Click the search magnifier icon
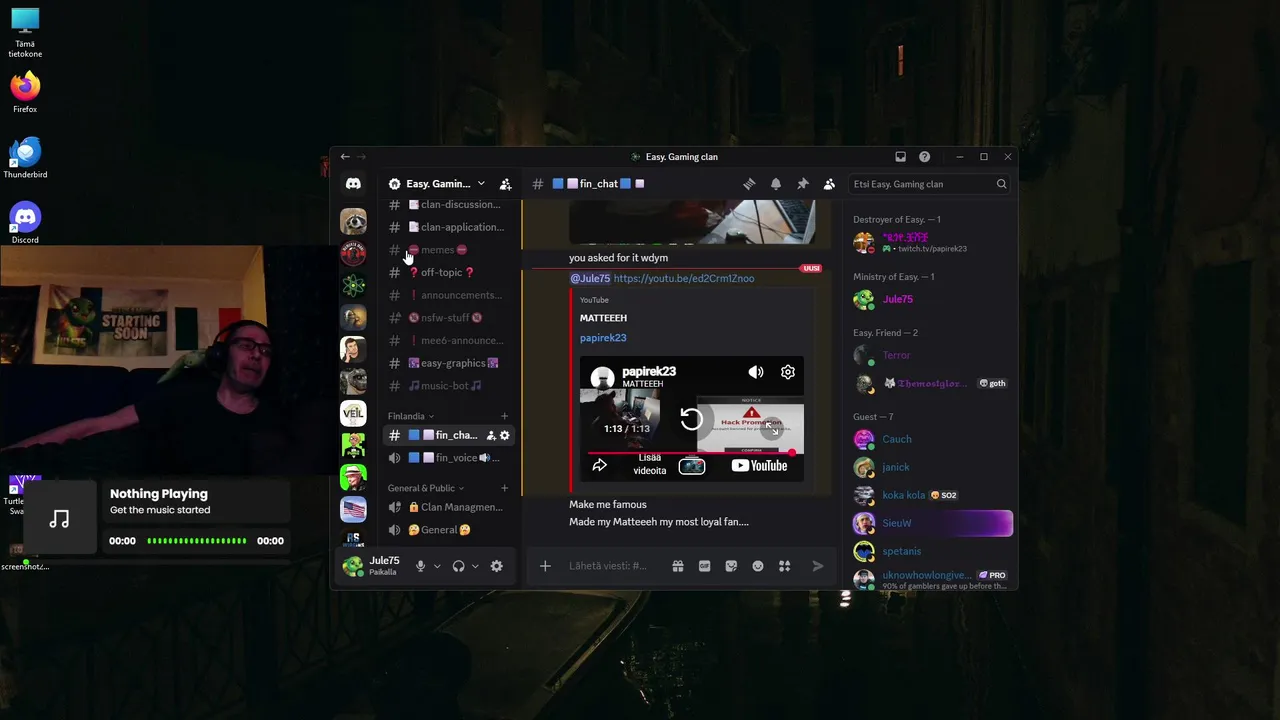1280x720 pixels. pyautogui.click(x=1001, y=184)
